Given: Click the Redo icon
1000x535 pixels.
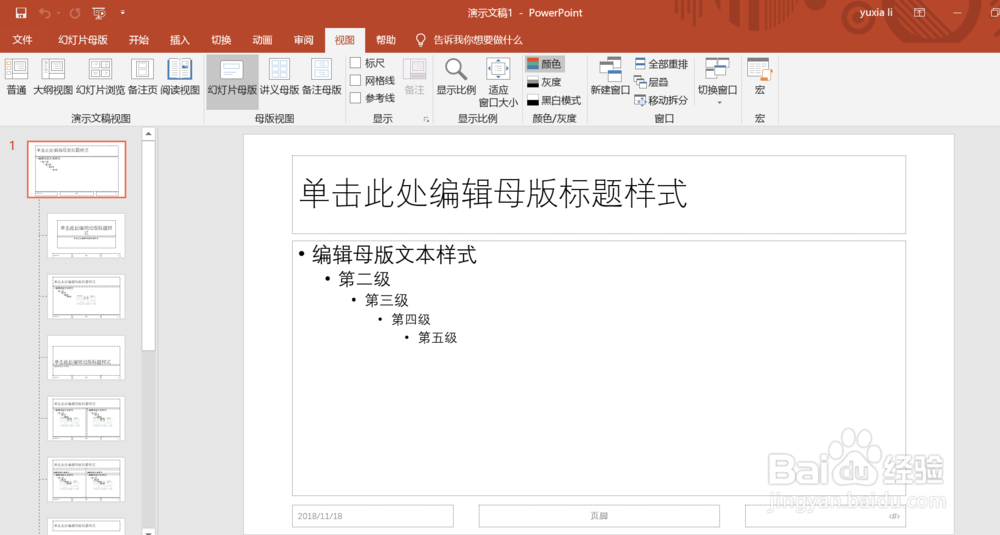Looking at the screenshot, I should tap(75, 13).
